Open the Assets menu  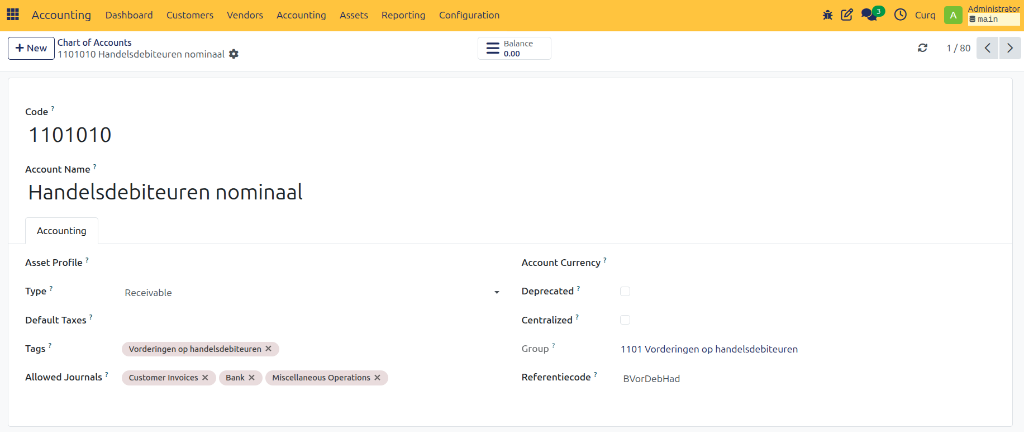[x=354, y=15]
